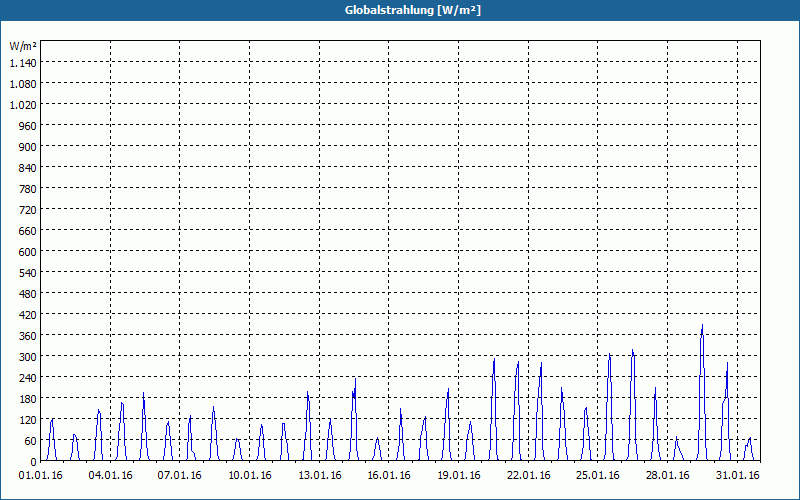Click the 600 y-axis label
Image resolution: width=800 pixels, height=500 pixels.
click(x=28, y=252)
